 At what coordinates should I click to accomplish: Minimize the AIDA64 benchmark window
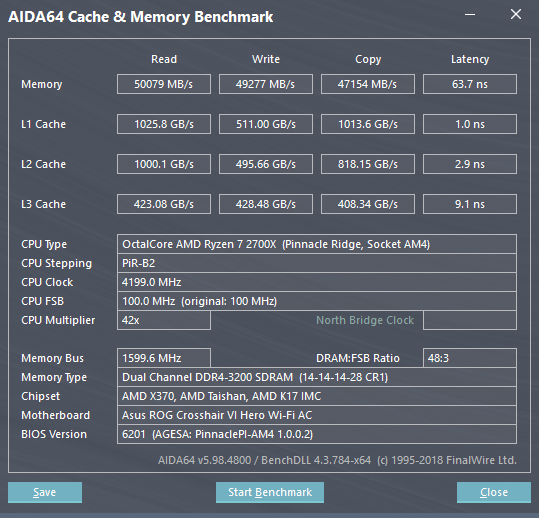tap(470, 14)
